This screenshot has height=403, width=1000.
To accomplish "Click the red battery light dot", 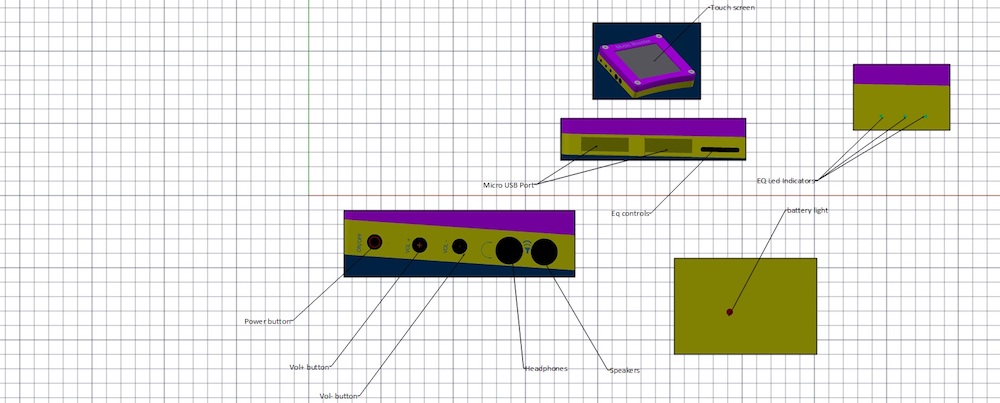I will point(729,312).
